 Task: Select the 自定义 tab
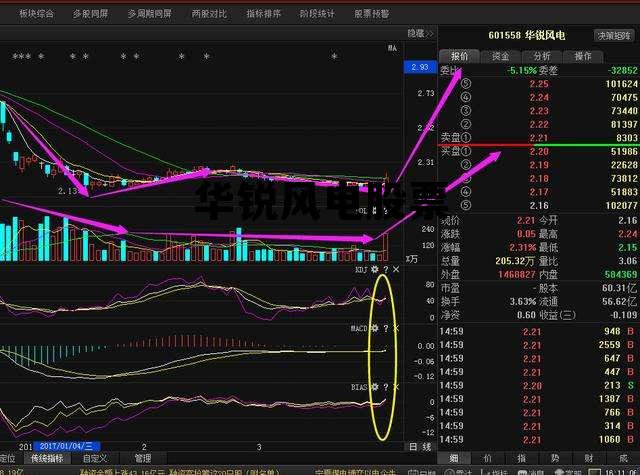pyautogui.click(x=95, y=458)
